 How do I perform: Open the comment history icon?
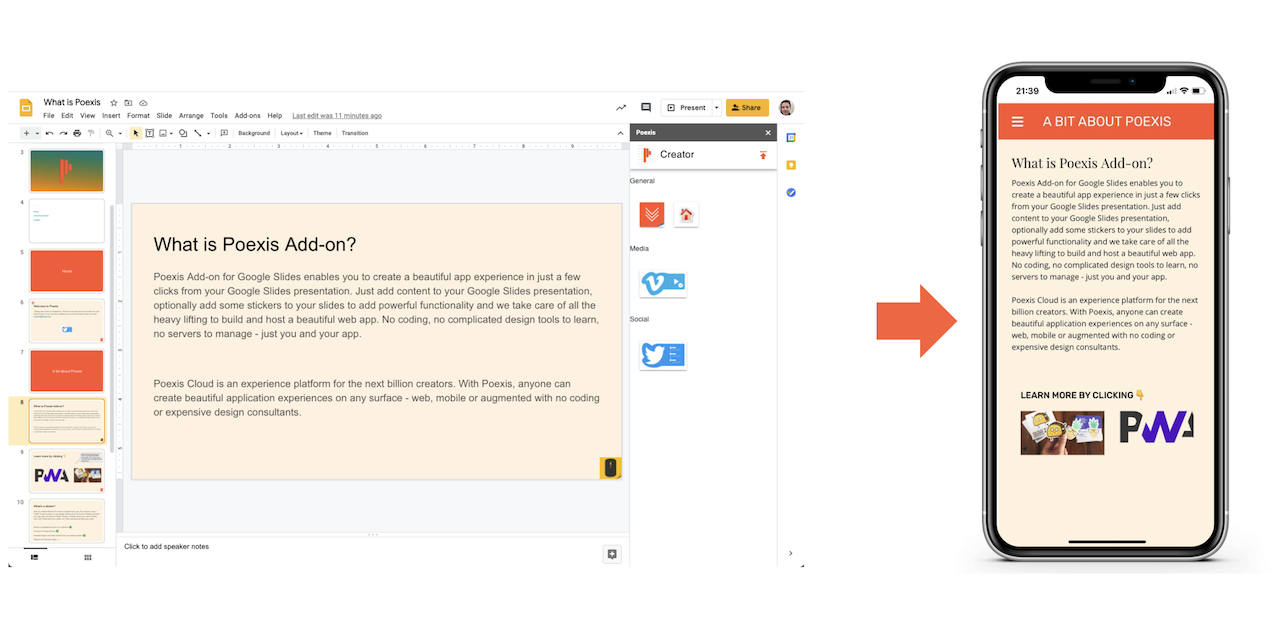(646, 108)
